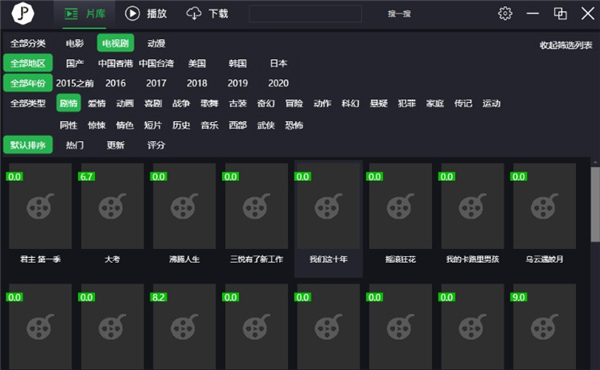Image resolution: width=600 pixels, height=370 pixels.
Task: Select the 古装 costume genre
Action: coord(238,103)
